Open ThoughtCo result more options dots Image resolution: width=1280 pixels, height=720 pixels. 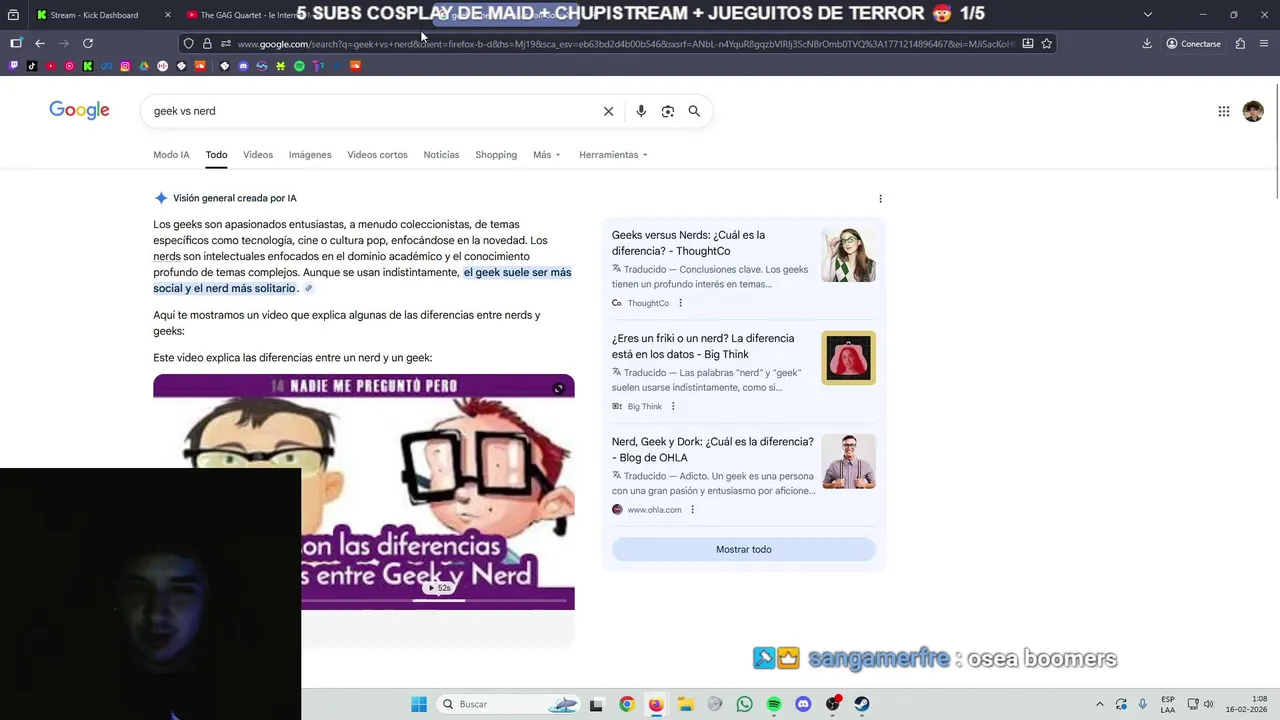[681, 303]
